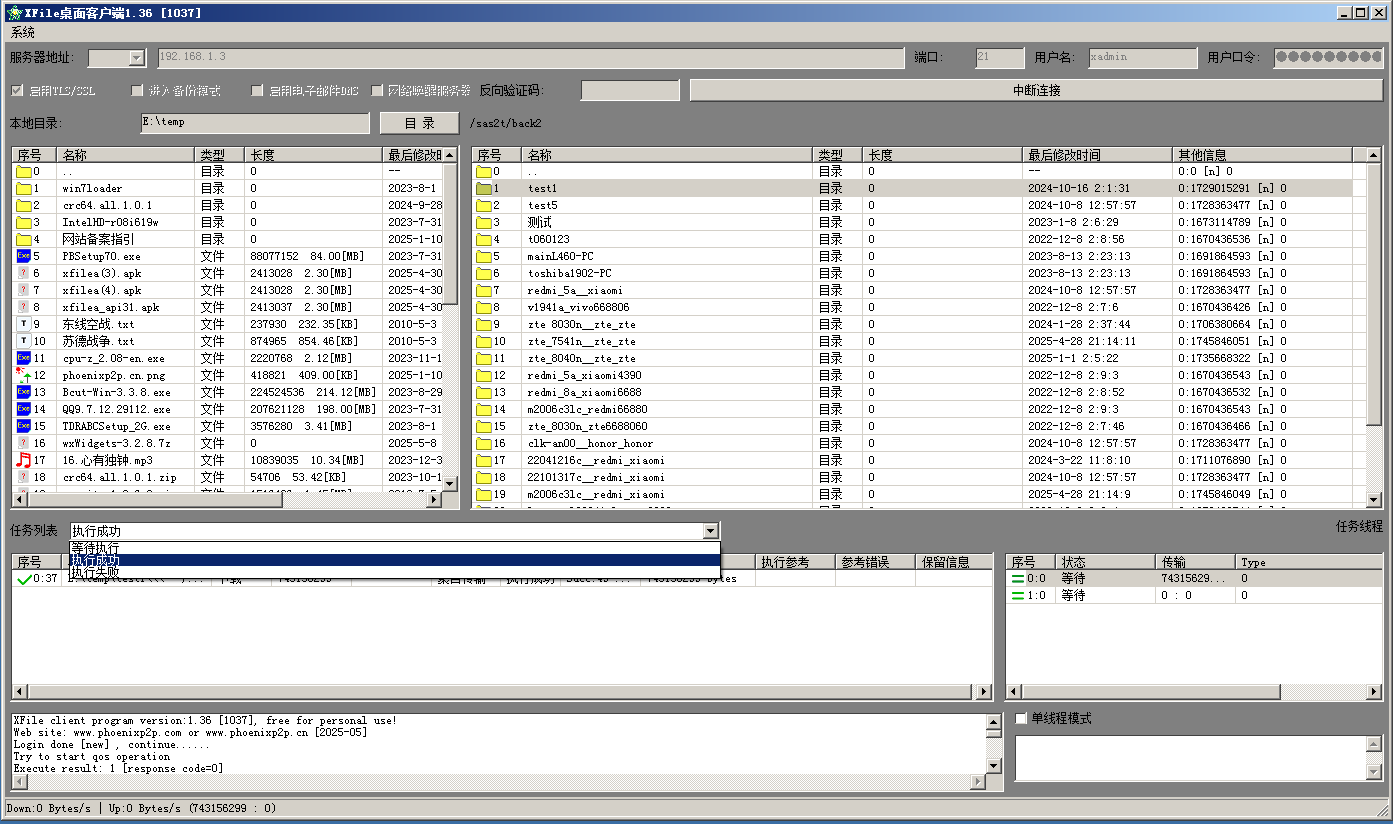Choose 执行失败 in the task filter list
This screenshot has height=824, width=1393.
tap(95, 573)
